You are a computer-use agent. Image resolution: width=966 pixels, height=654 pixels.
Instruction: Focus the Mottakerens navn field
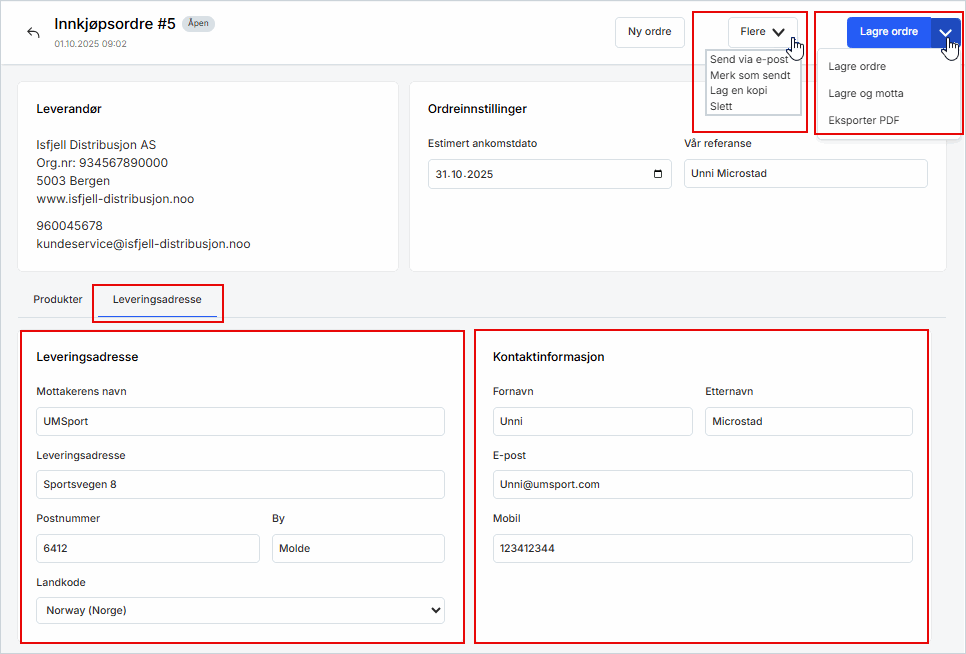pos(240,421)
